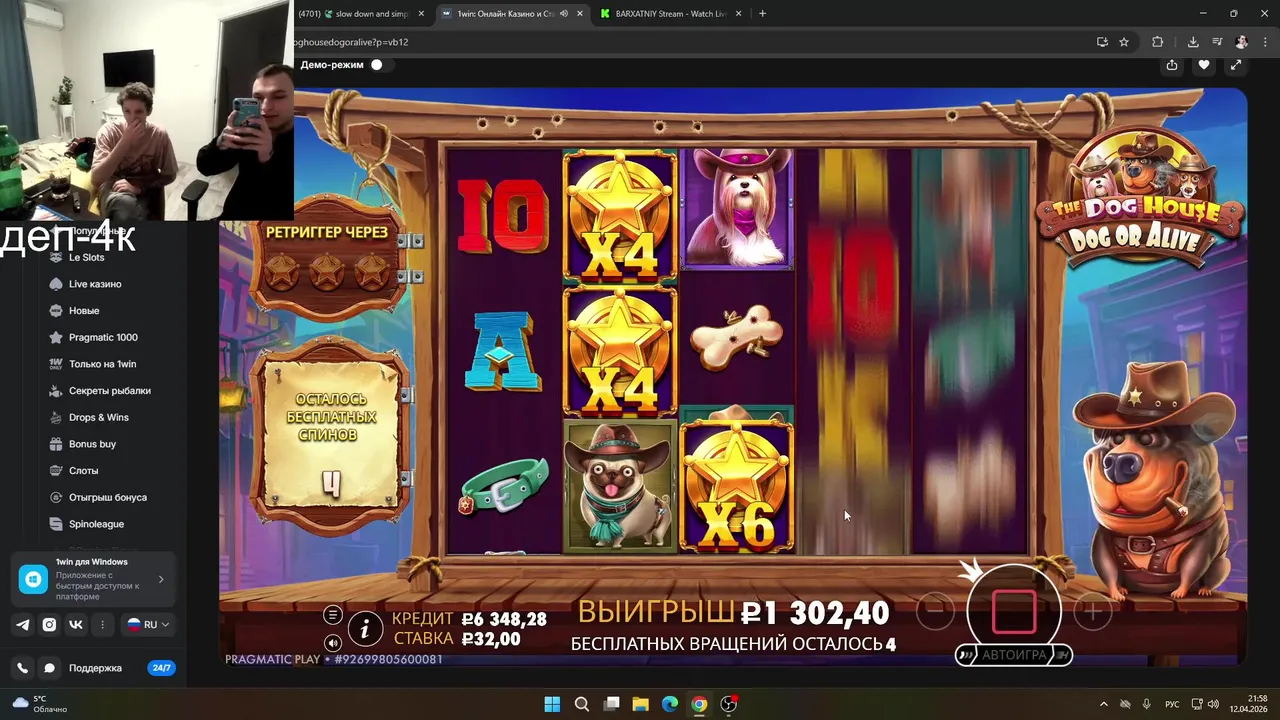Open Bonus buy category

pyautogui.click(x=92, y=444)
